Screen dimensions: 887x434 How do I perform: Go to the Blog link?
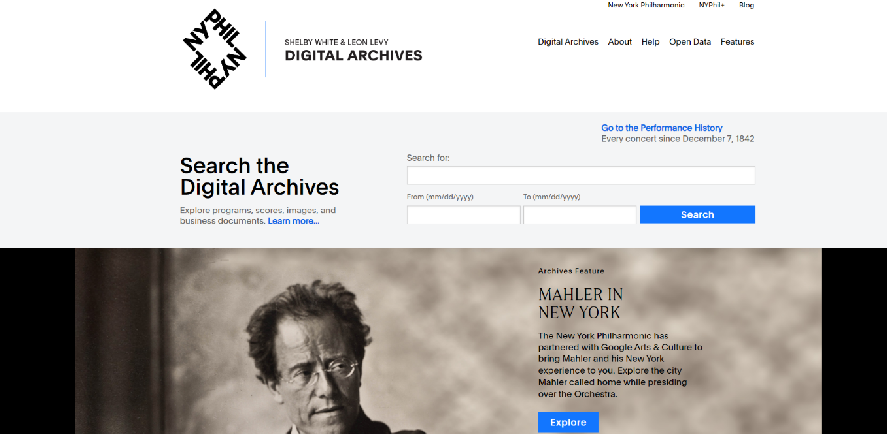click(x=746, y=5)
